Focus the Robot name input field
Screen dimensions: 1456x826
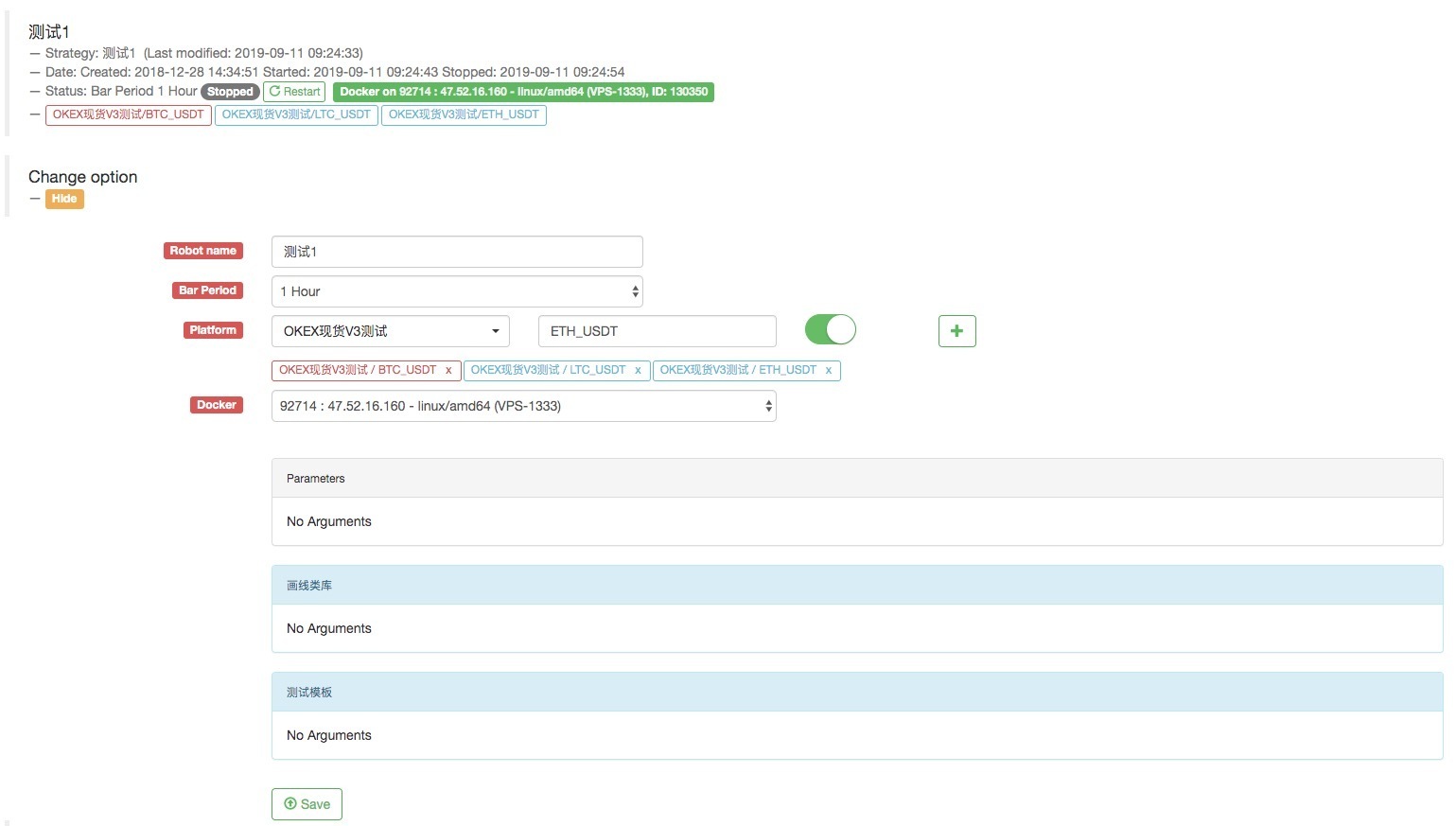click(457, 252)
